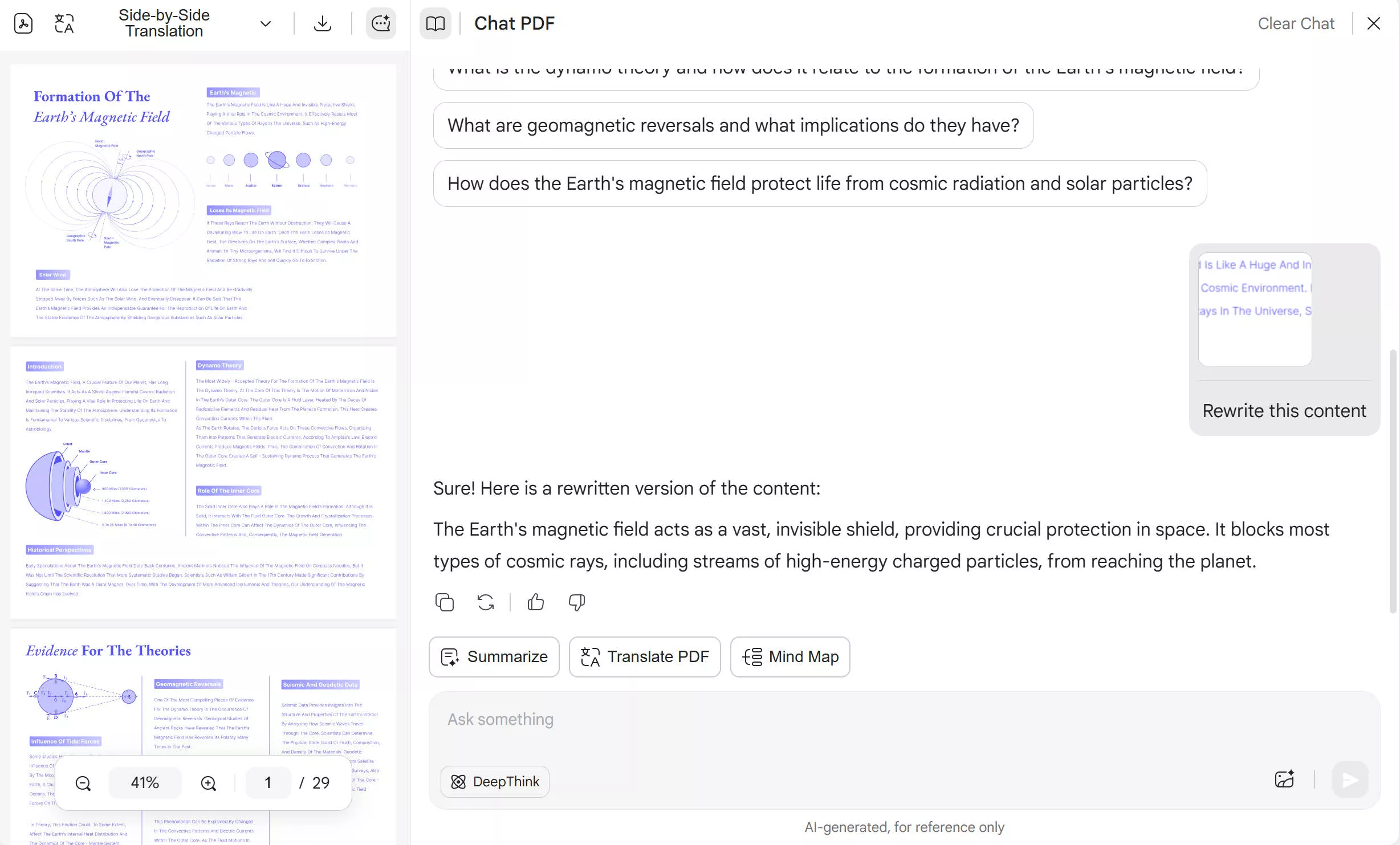Screen dimensions: 1400x845
Task: Click the translate language icon in toolbar
Action: pos(64,23)
